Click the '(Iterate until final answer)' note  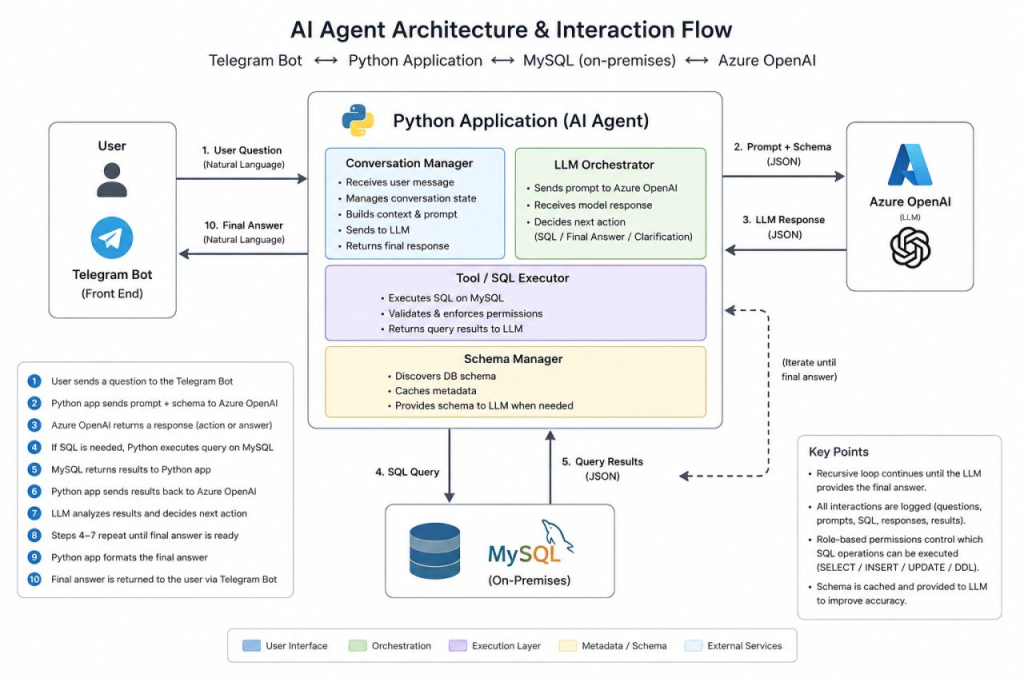pos(809,369)
